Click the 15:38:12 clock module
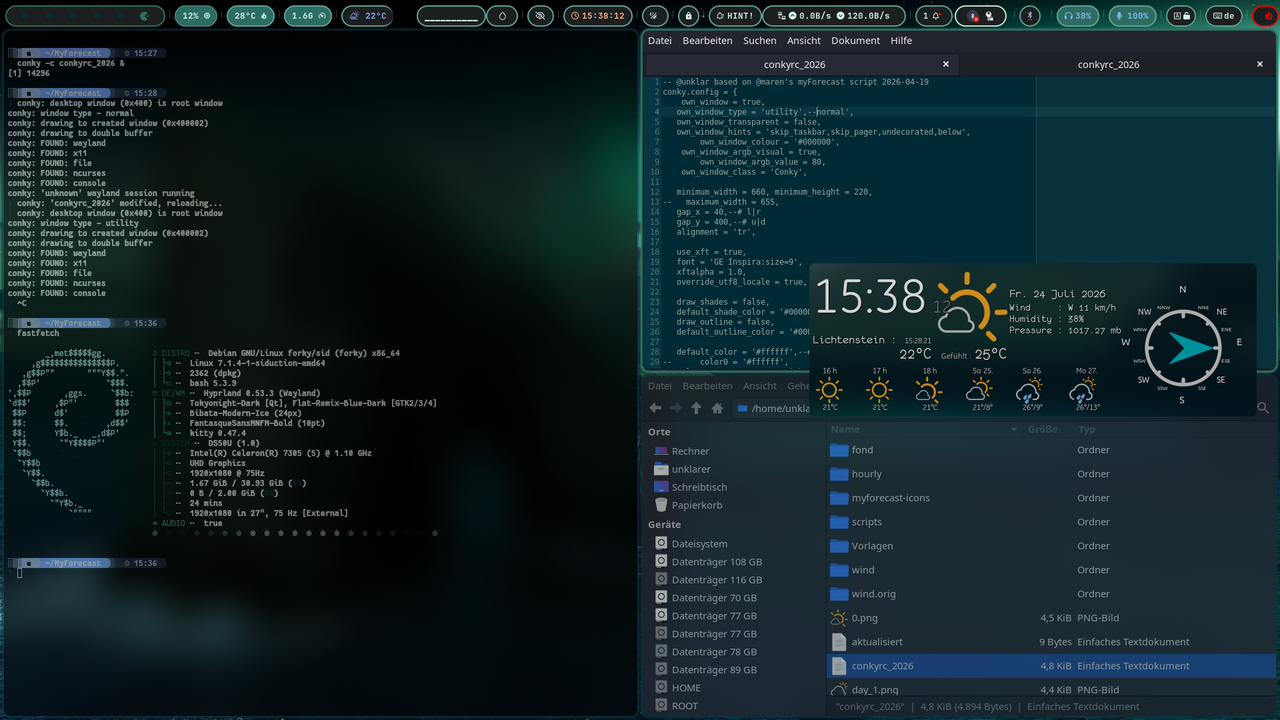 click(x=598, y=16)
